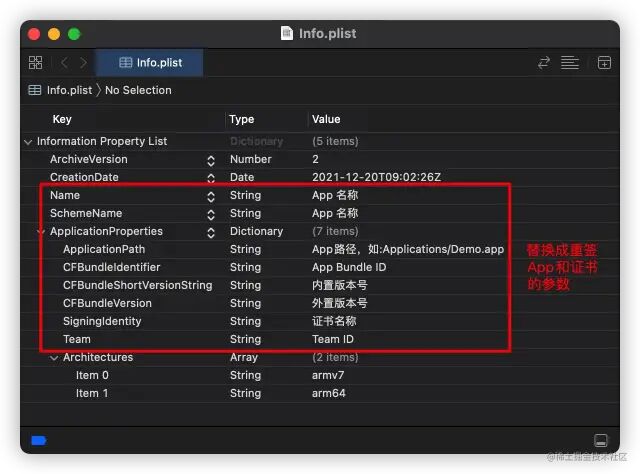Select the SigningIdentity key
Viewport: 640px width, 474px height.
(x=102, y=321)
